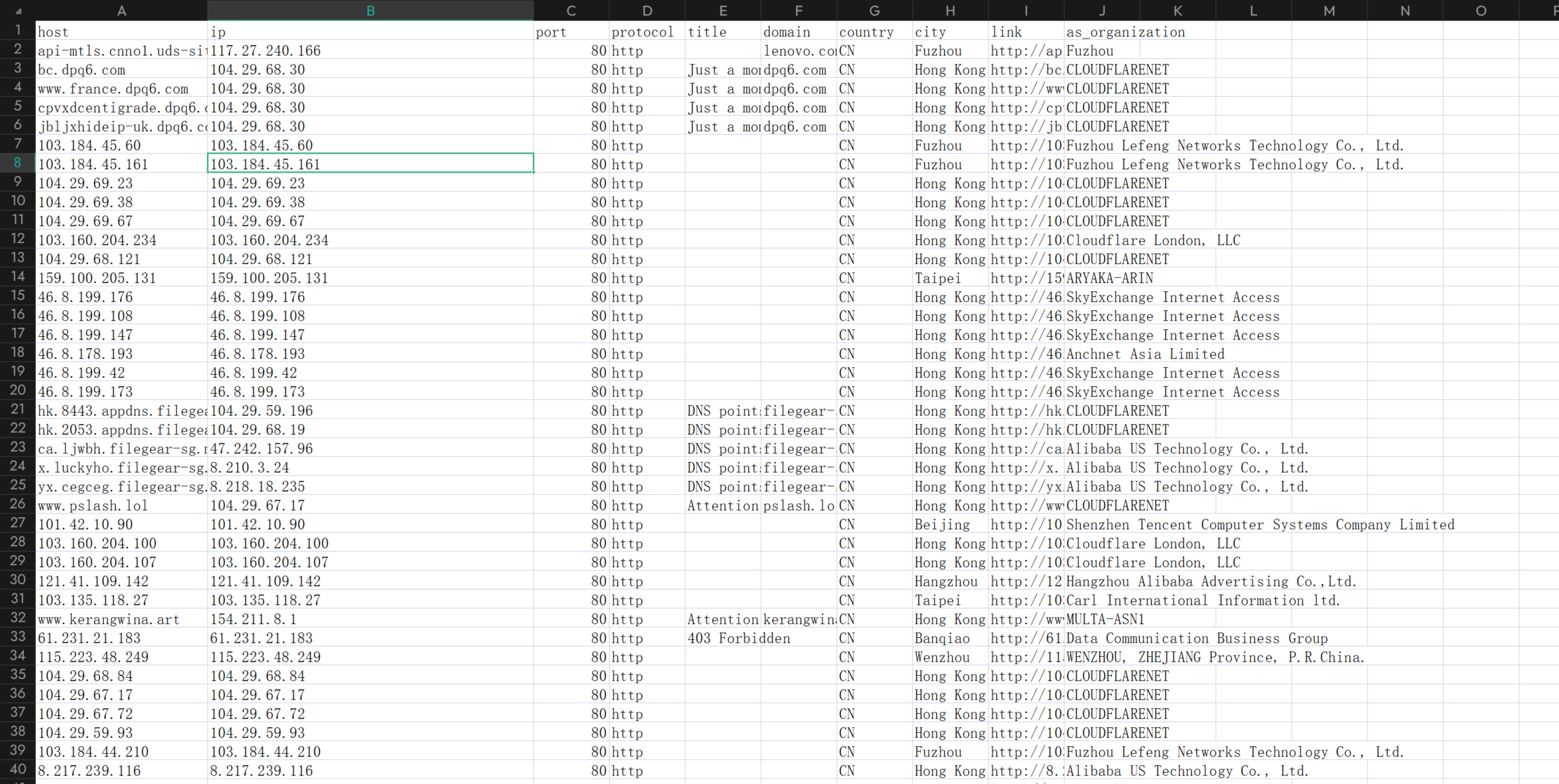The height and width of the screenshot is (784, 1559).
Task: Select column J header
Action: [x=1101, y=11]
